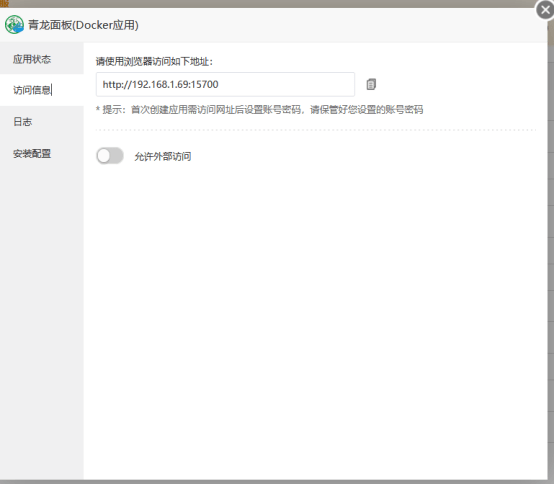Click the blank content area under the switch
This screenshot has height=484, width=554.
click(315, 318)
